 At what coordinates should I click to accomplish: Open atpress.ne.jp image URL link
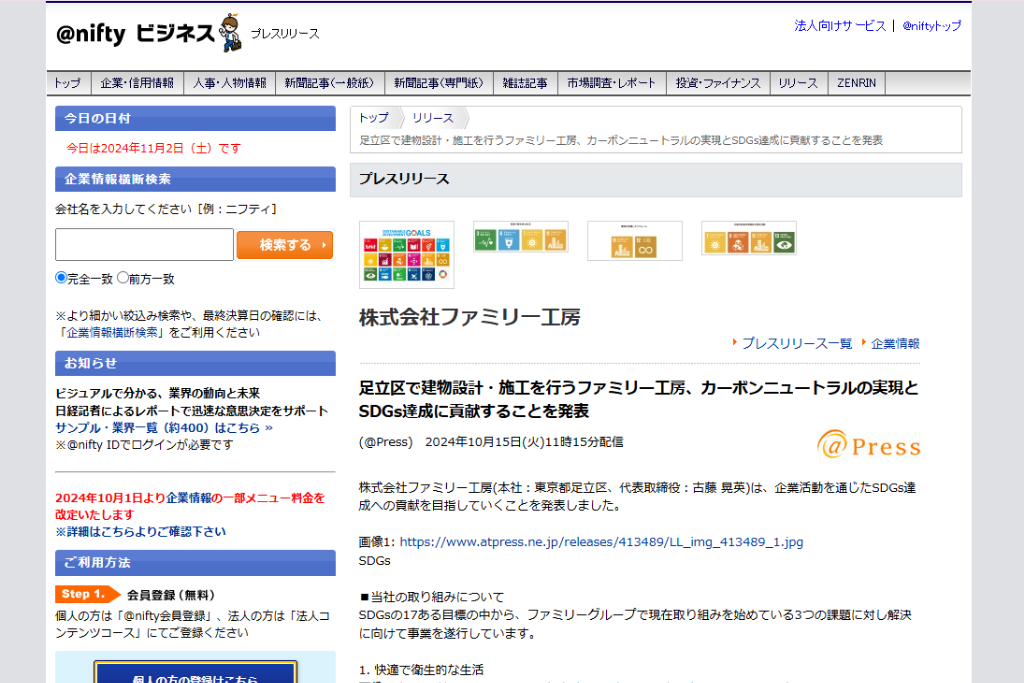click(x=601, y=542)
